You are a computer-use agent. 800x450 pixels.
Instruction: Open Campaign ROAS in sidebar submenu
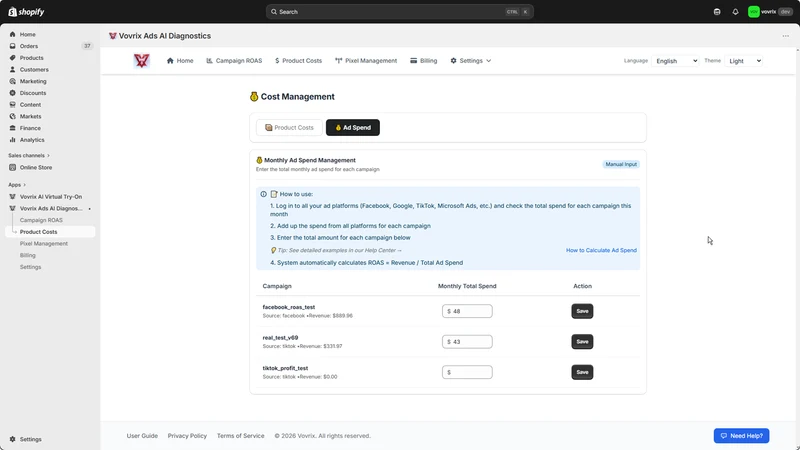point(41,220)
